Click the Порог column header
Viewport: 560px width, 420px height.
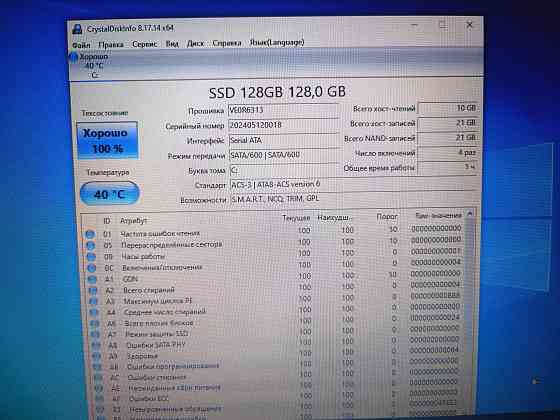pyautogui.click(x=387, y=216)
